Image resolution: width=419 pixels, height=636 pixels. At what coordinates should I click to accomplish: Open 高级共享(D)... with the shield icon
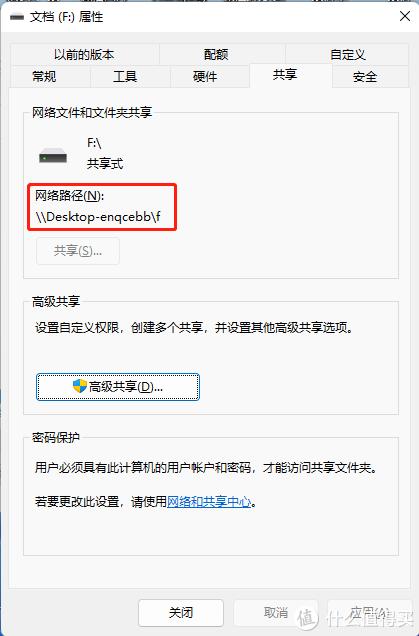(x=118, y=387)
